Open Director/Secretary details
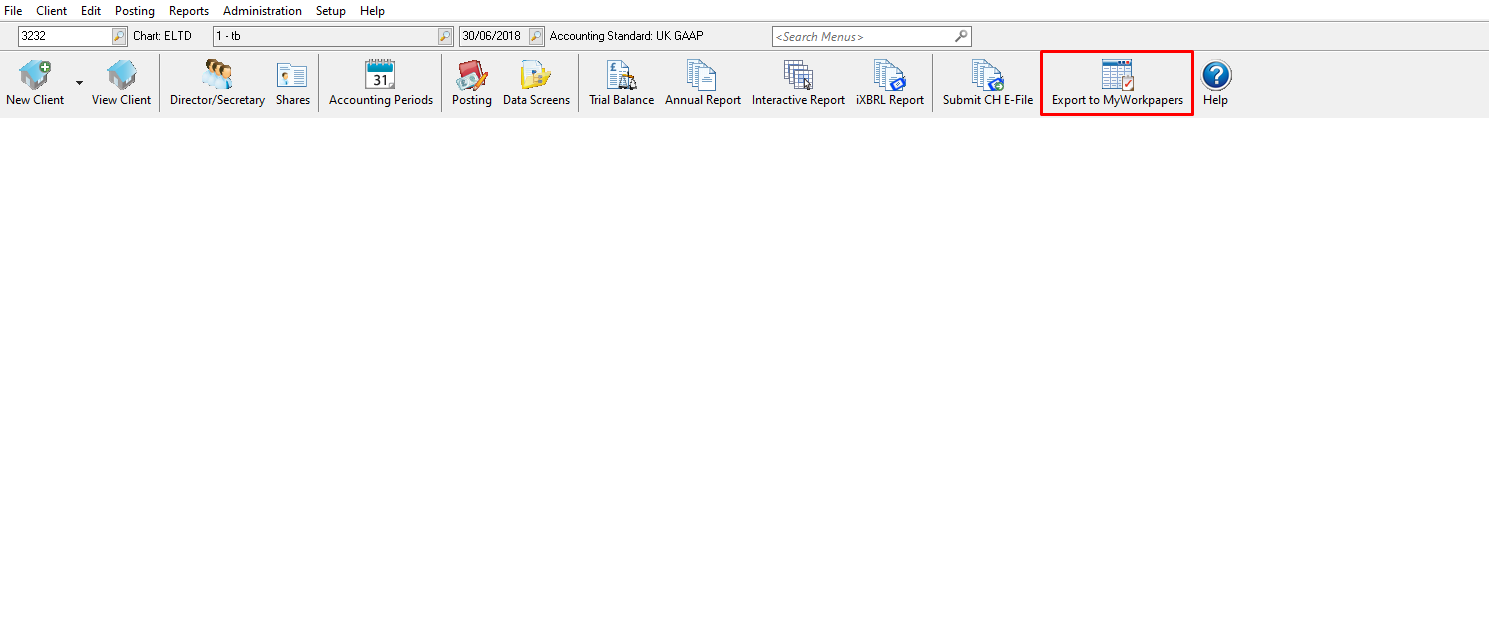 click(216, 80)
